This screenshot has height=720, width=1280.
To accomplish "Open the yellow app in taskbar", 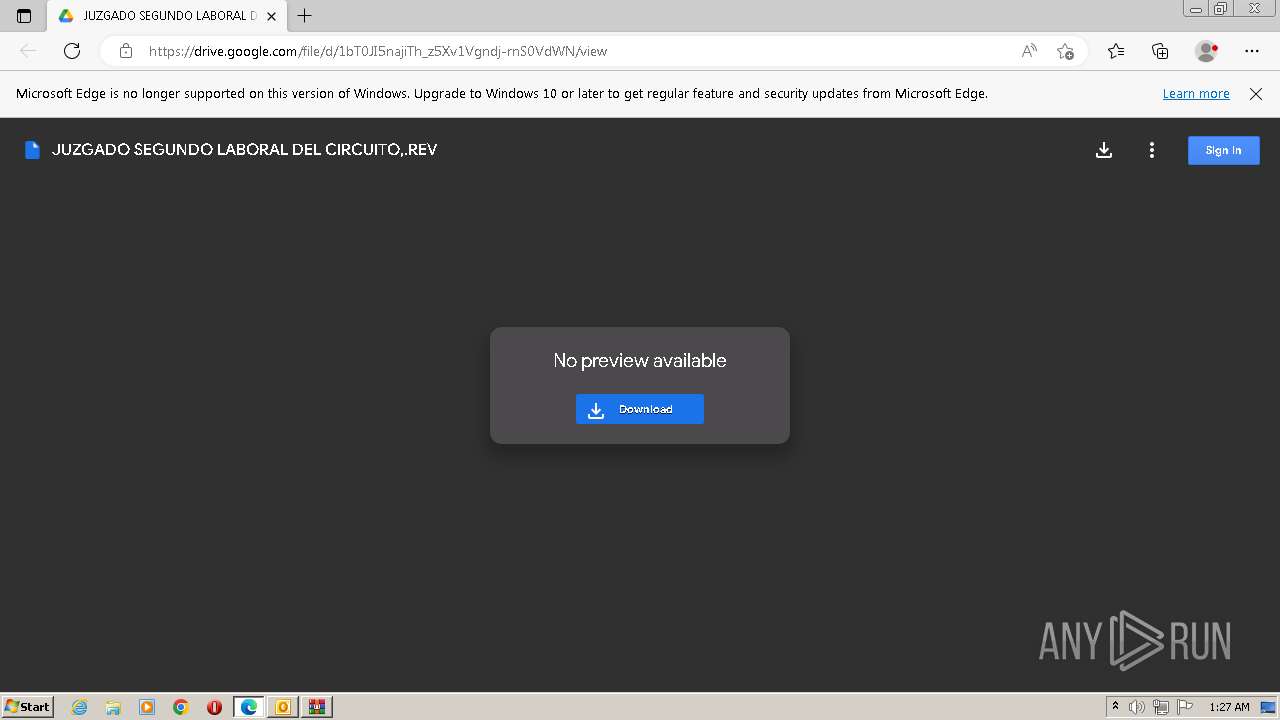I will (x=283, y=707).
